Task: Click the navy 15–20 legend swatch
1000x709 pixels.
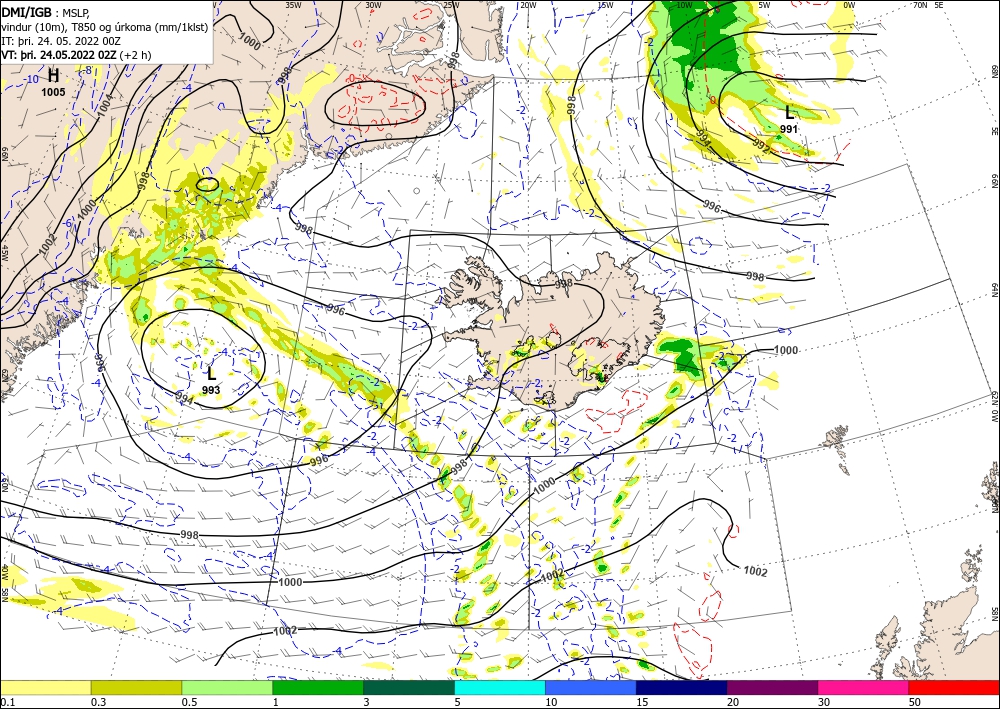Action: click(682, 687)
